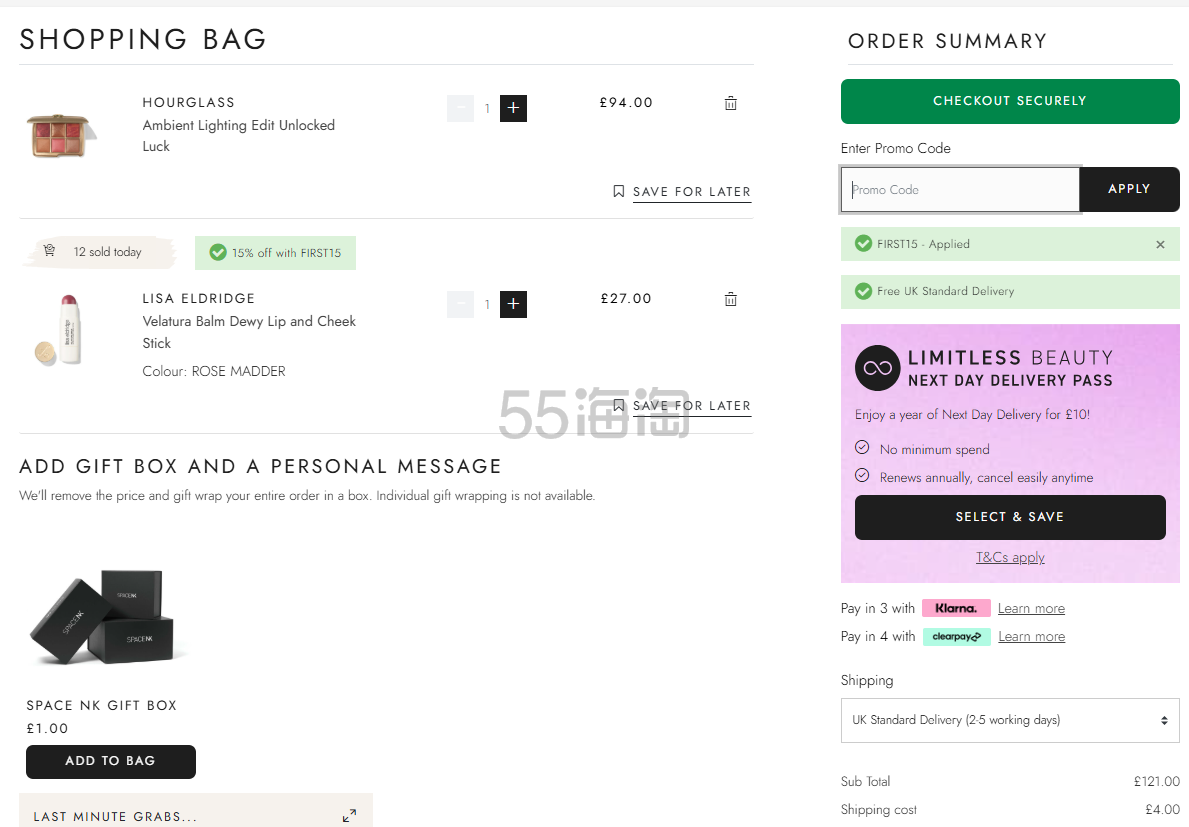Click the SPACE NK GIFT BOX title

(102, 706)
